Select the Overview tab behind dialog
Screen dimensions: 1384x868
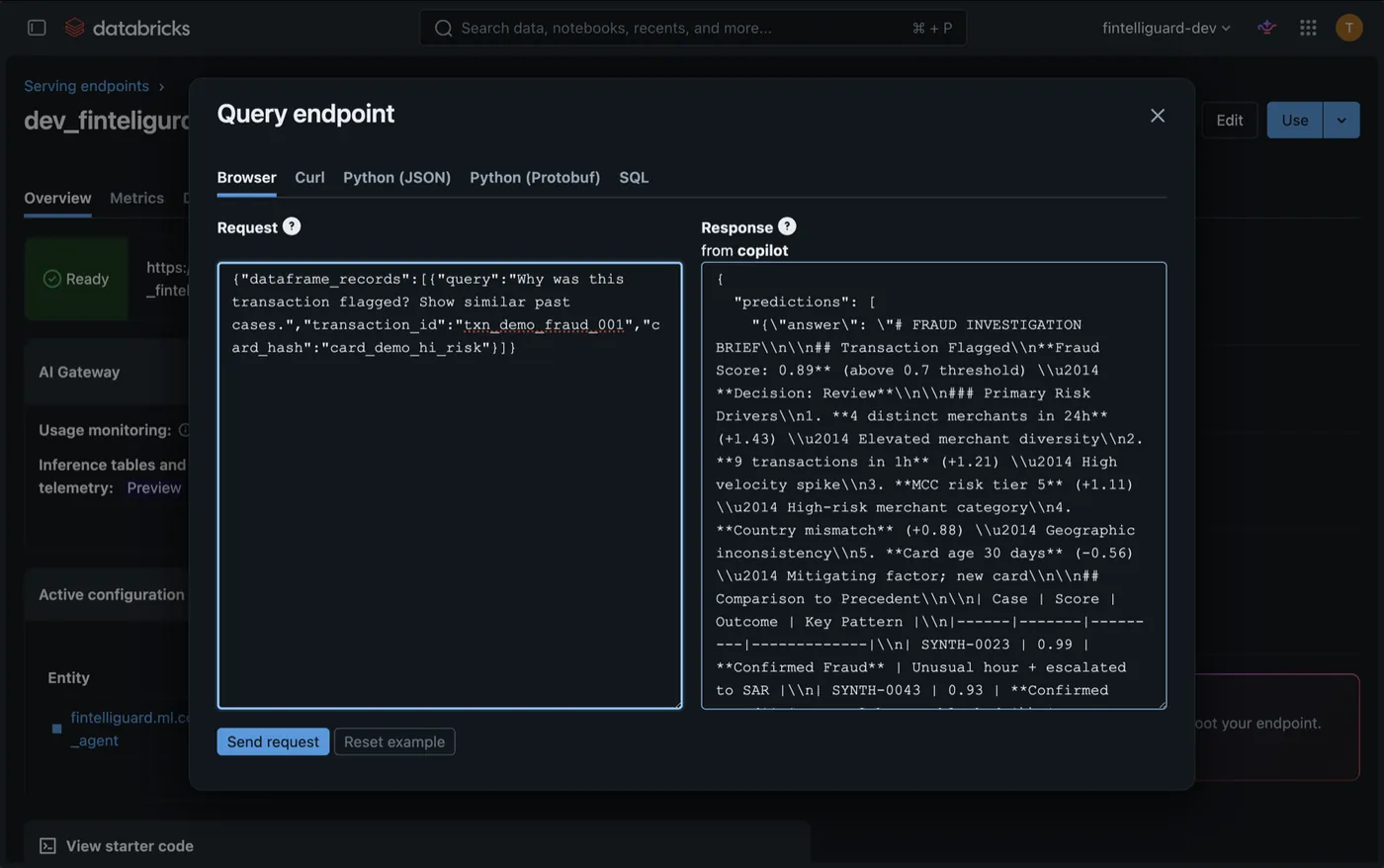pyautogui.click(x=57, y=199)
